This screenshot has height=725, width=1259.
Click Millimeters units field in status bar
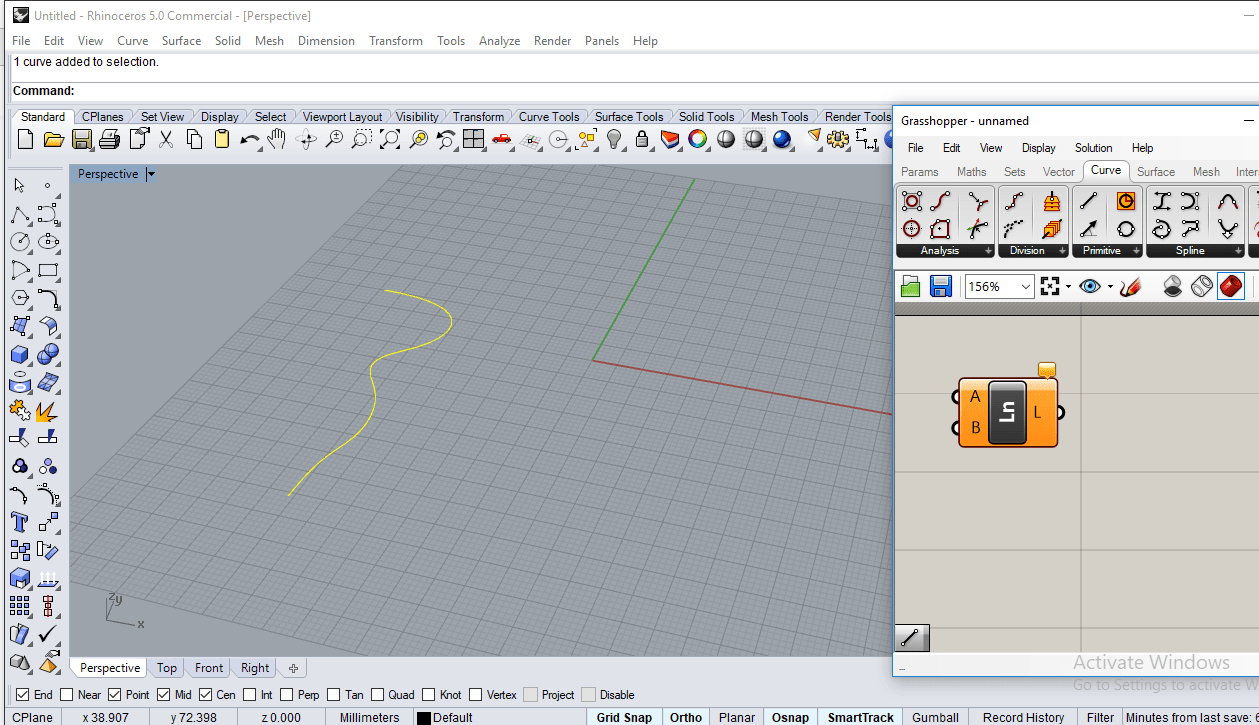(x=369, y=717)
